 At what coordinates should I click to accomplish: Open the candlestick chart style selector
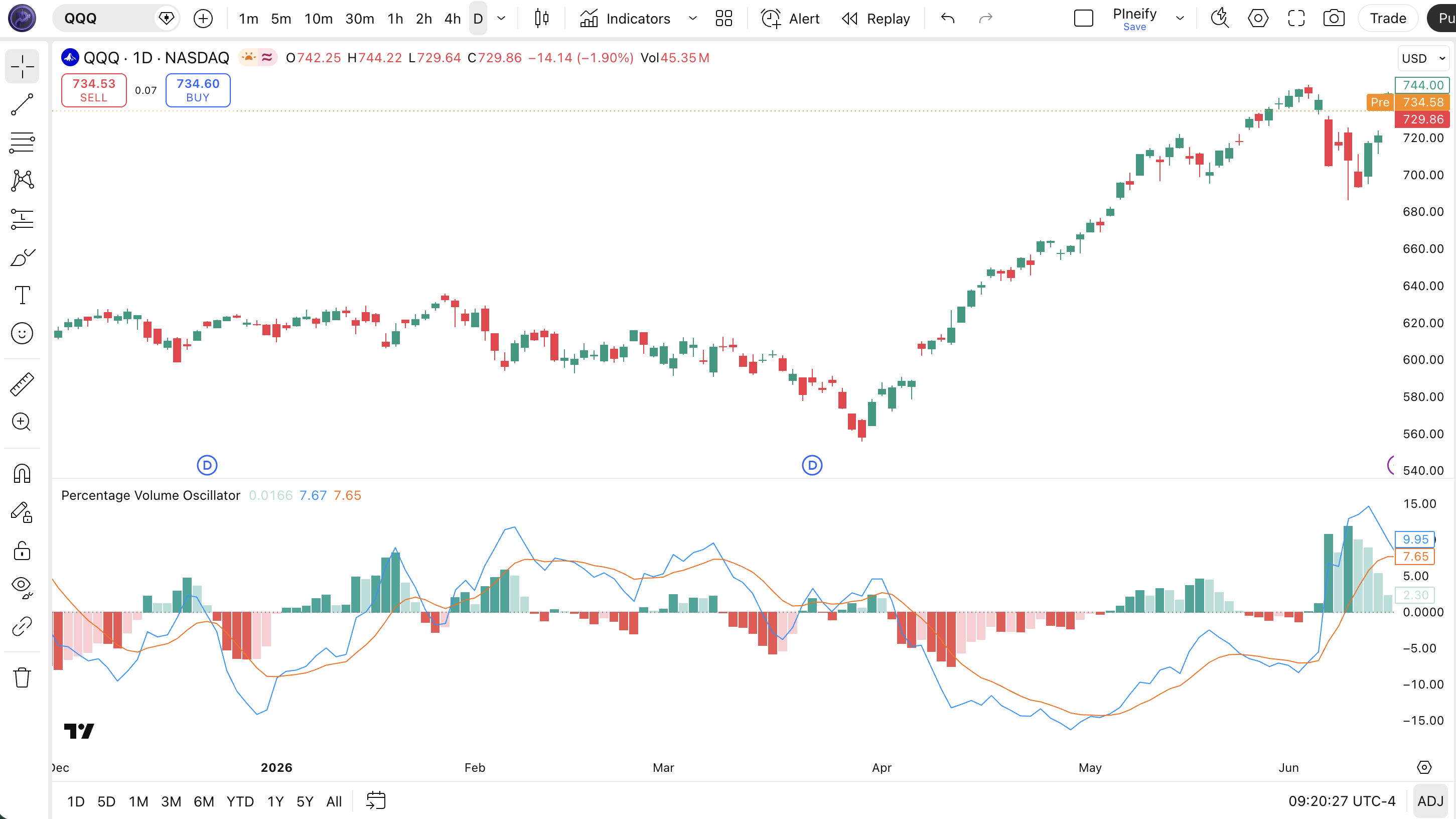(x=541, y=19)
